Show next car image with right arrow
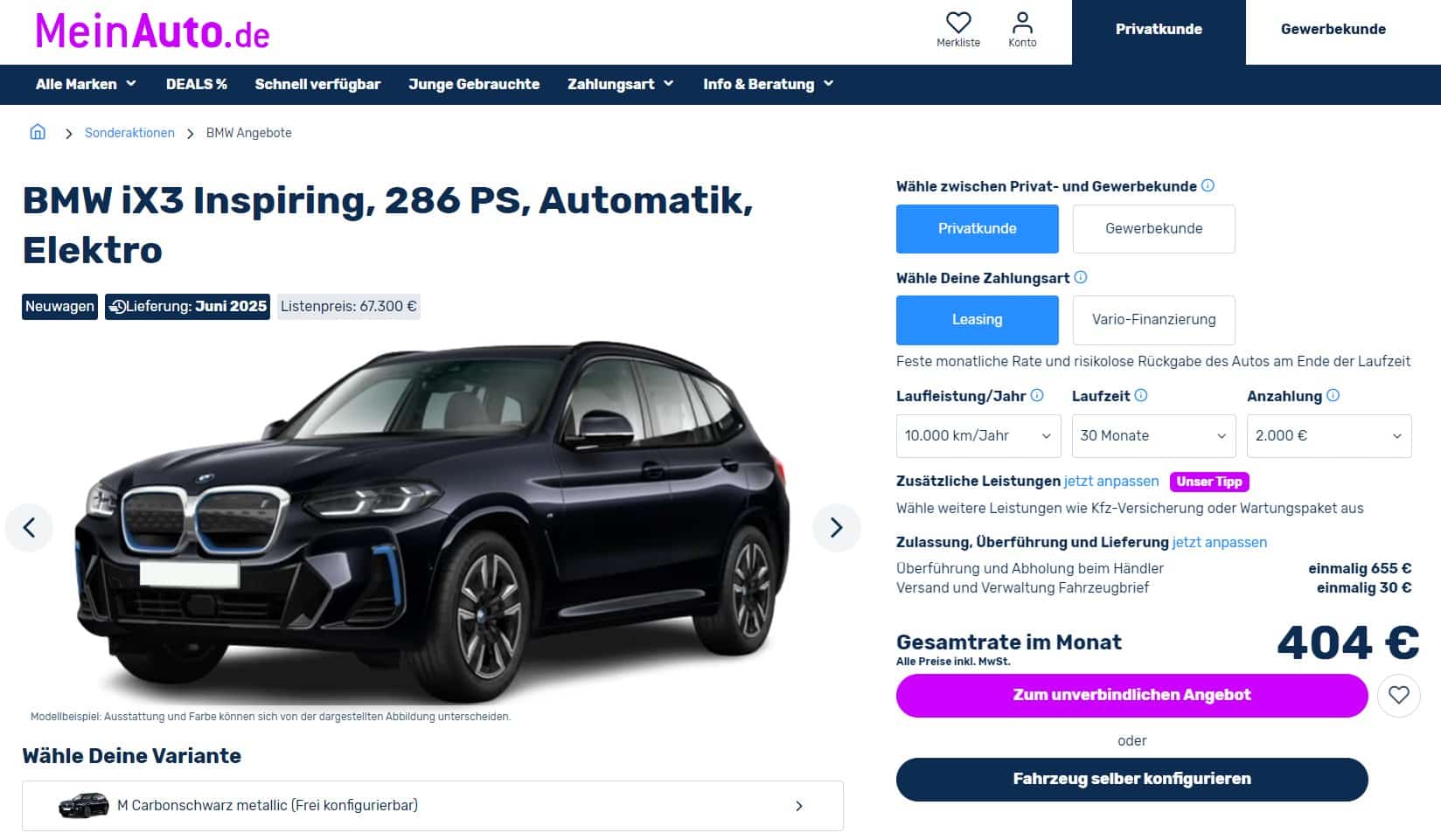The image size is (1441, 840). click(x=837, y=527)
